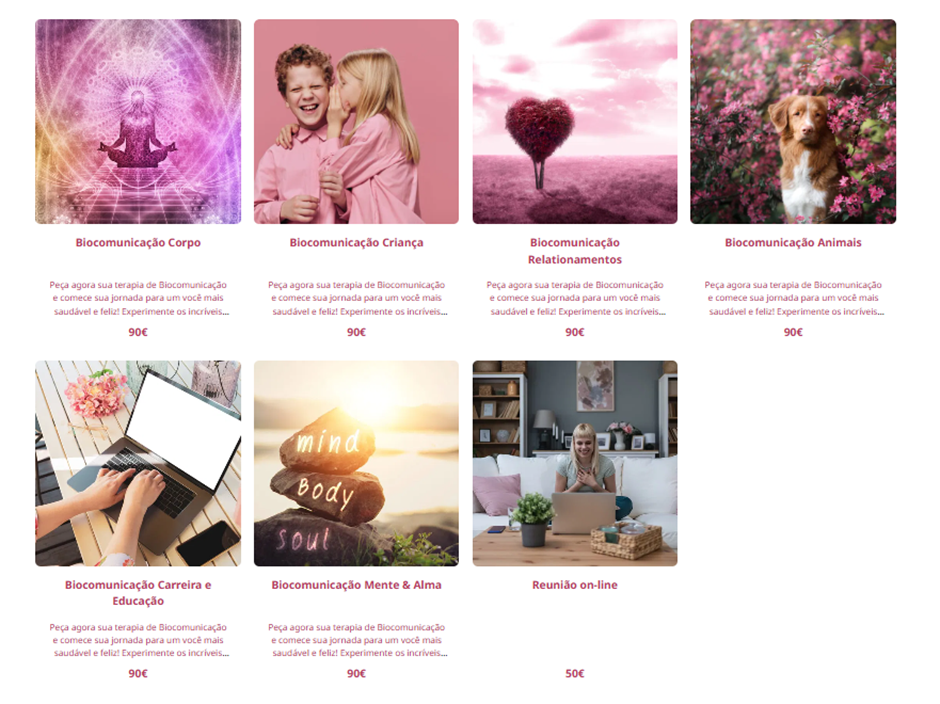Open the woman on sofa laptop image
940x704 pixels.
click(x=575, y=464)
